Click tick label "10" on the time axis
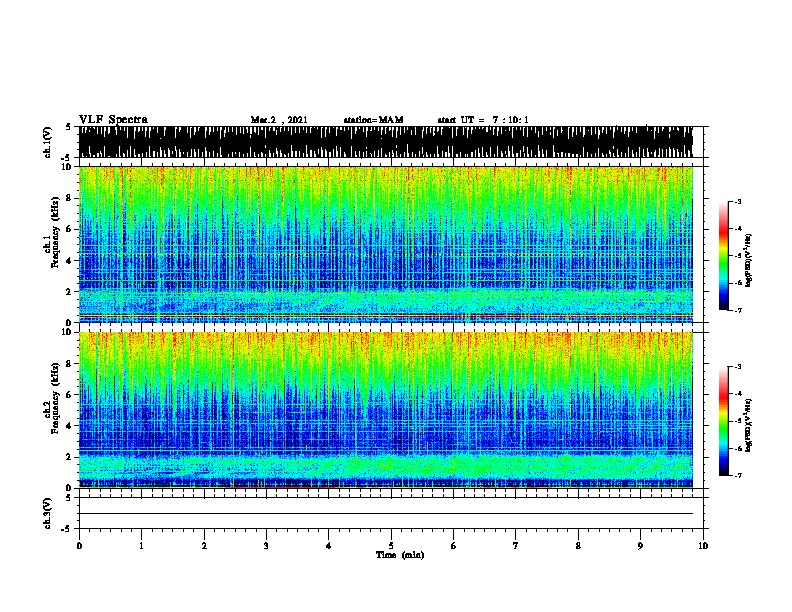Viewport: 792px width, 612px height. coord(703,546)
